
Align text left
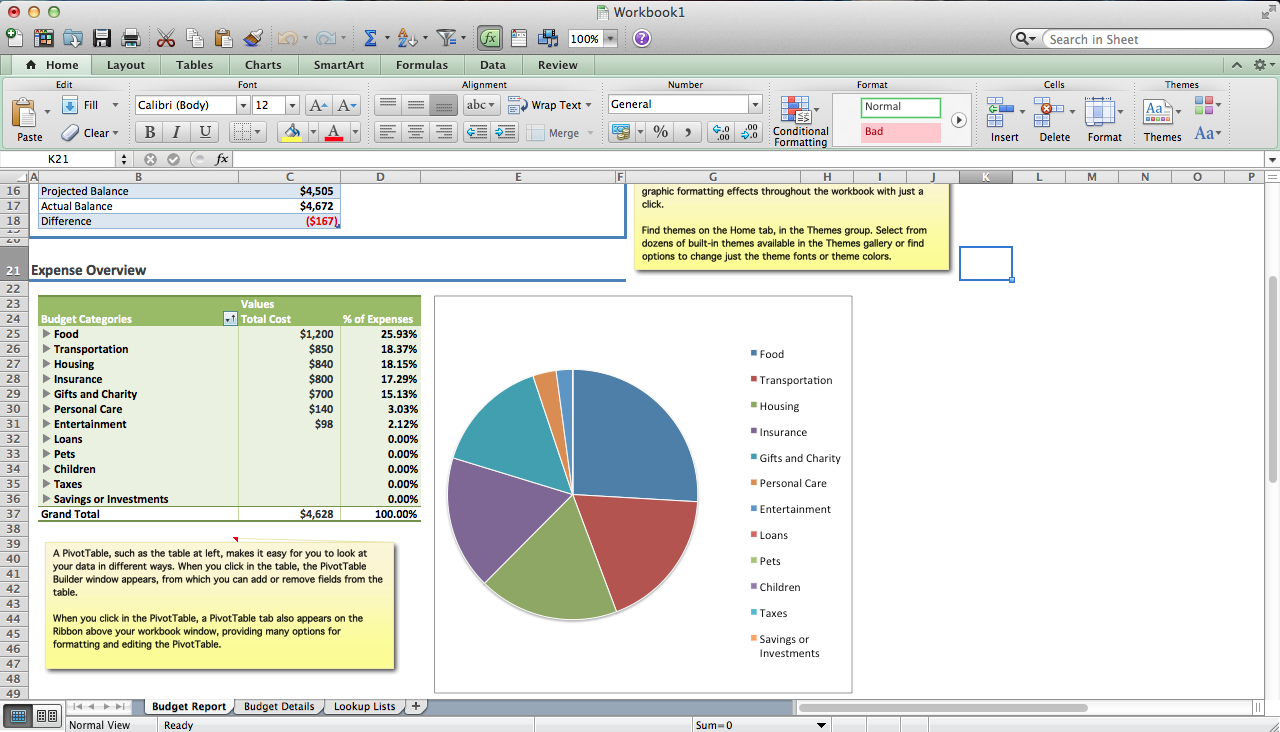point(388,132)
